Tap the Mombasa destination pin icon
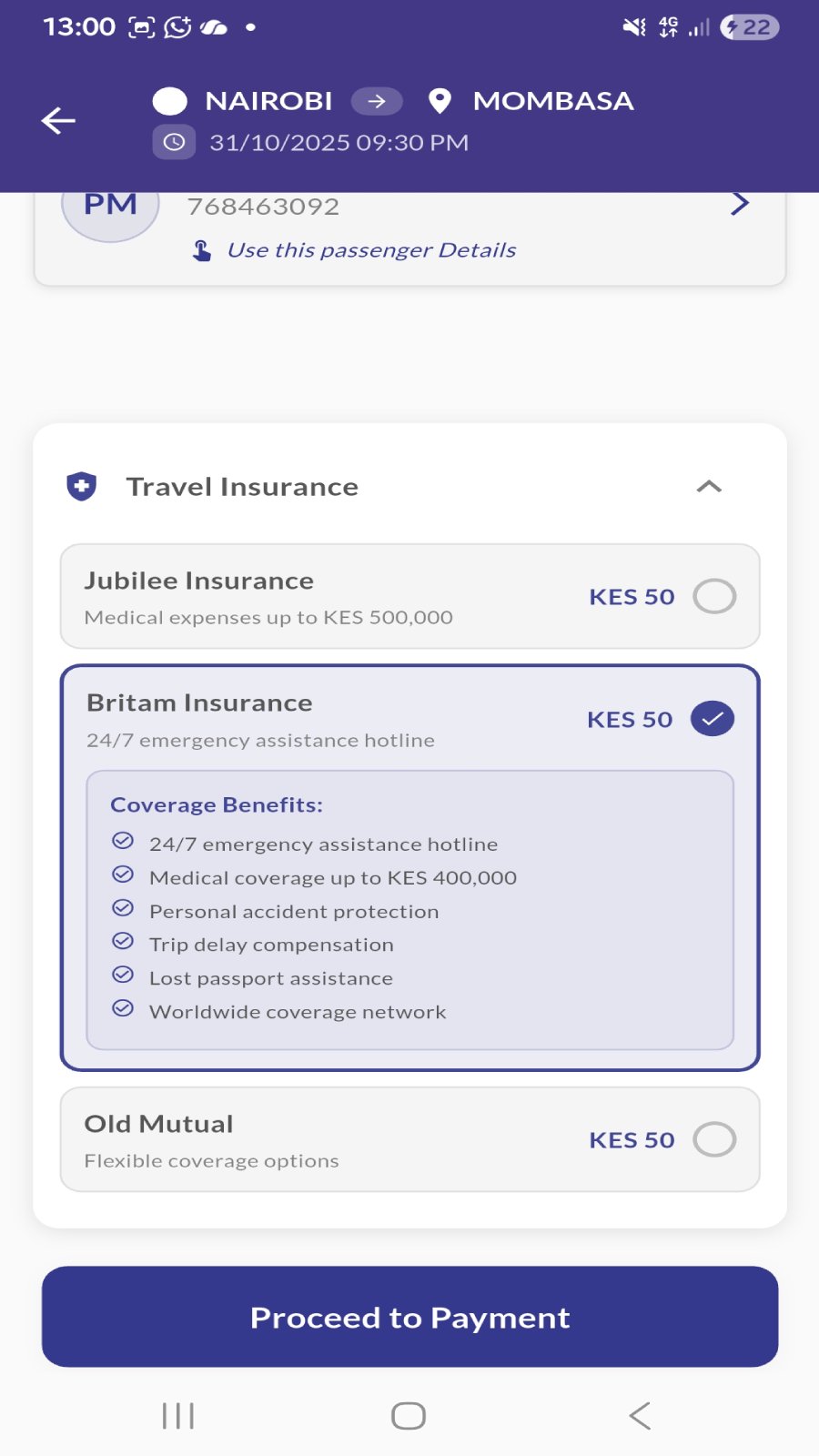819x1456 pixels. tap(440, 101)
